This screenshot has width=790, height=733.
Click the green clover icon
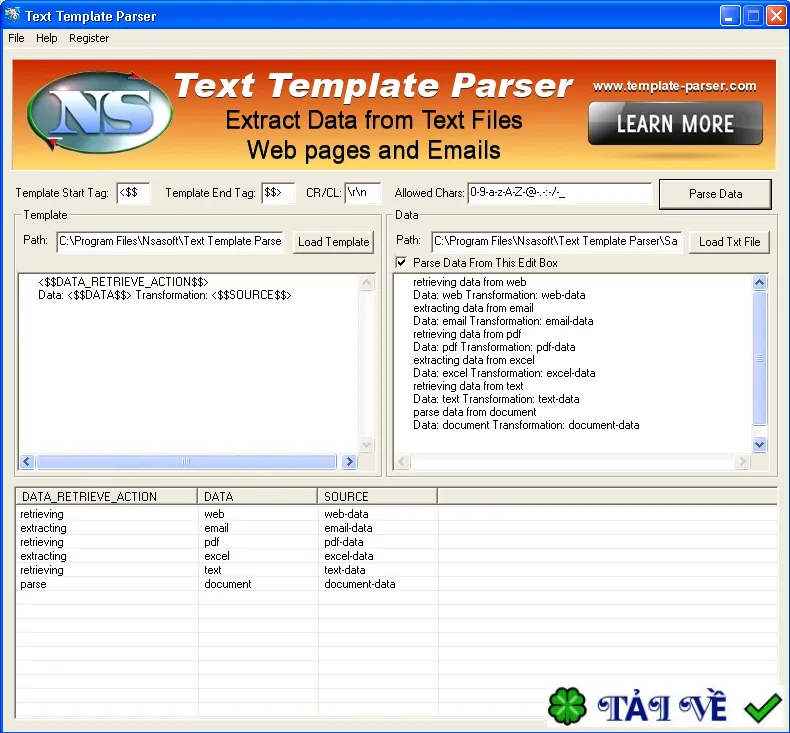click(x=567, y=706)
